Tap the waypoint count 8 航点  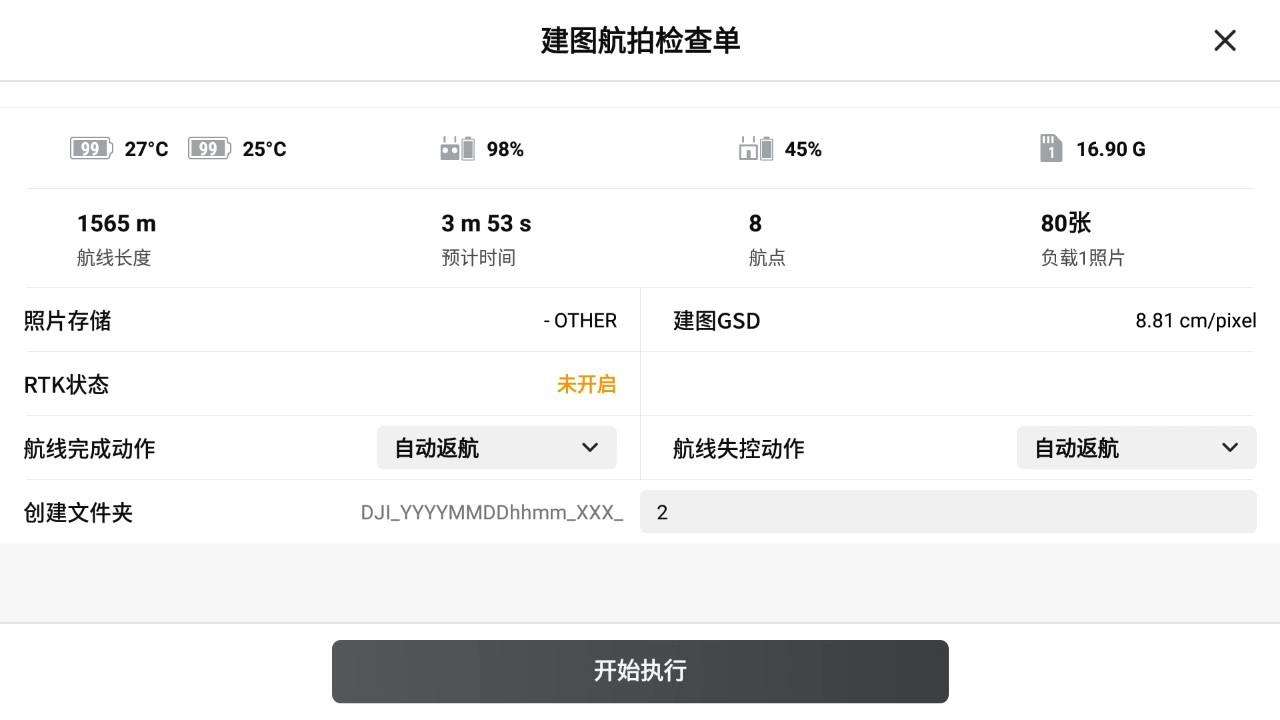click(767, 239)
